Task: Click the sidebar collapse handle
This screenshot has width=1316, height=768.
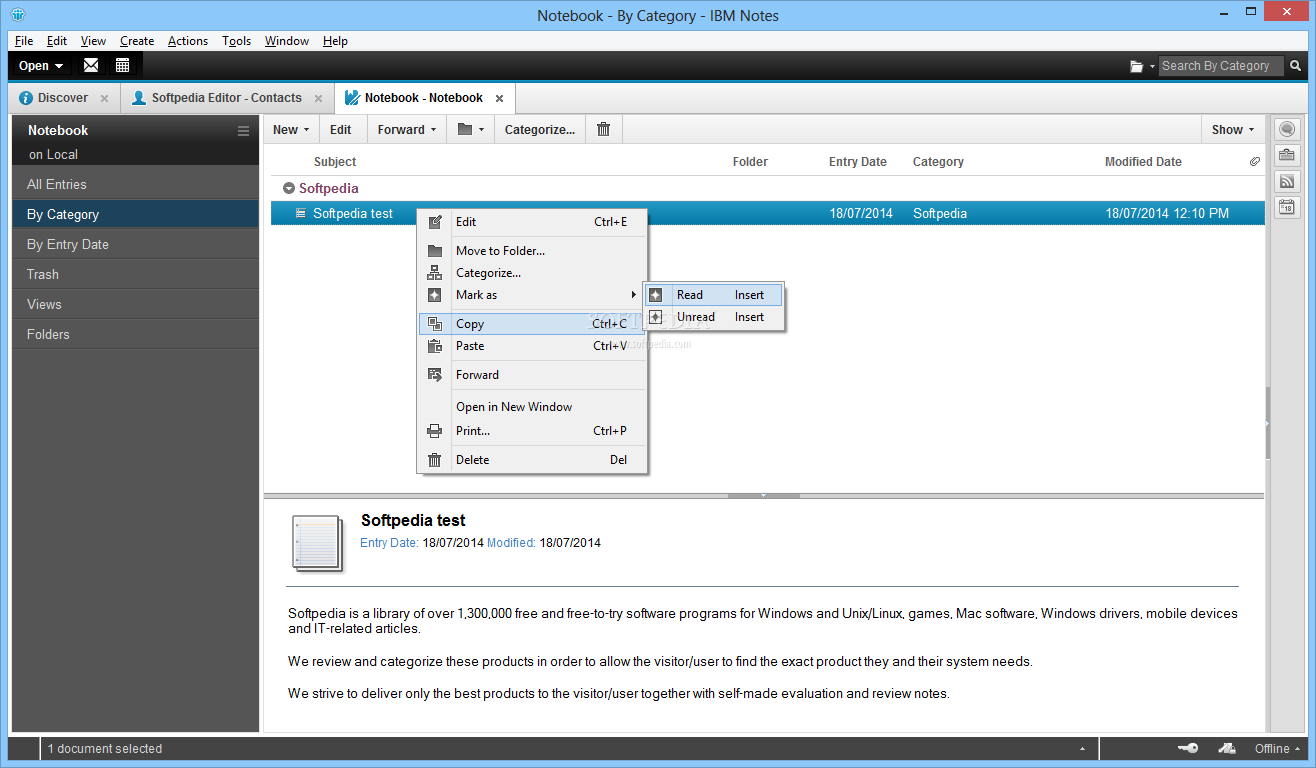Action: pos(1267,423)
